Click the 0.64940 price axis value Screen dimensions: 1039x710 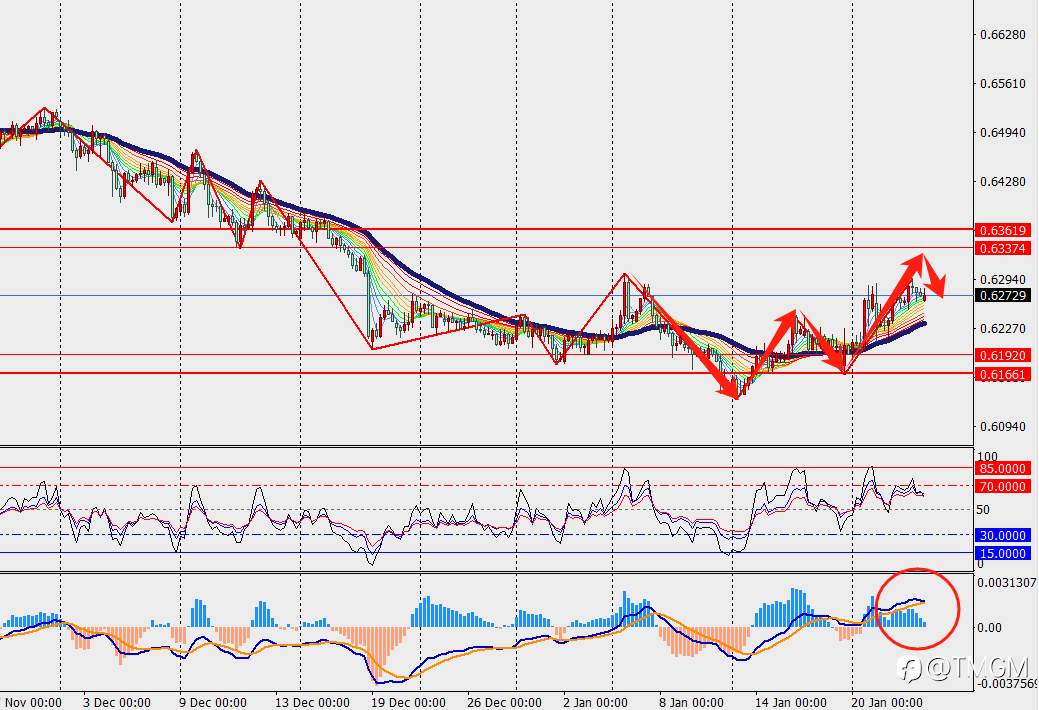click(x=1003, y=133)
